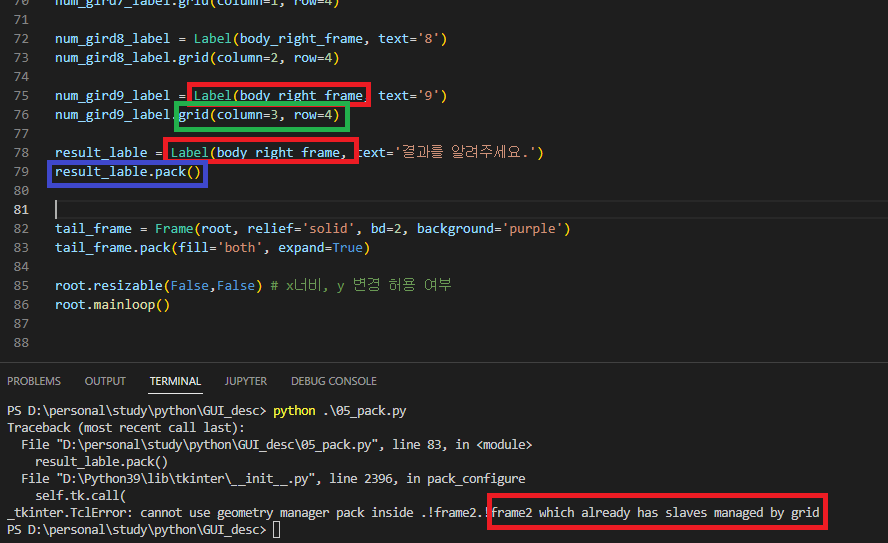Click 'self.tk.call(' in terminal output
This screenshot has width=888, height=543.
[x=80, y=495]
